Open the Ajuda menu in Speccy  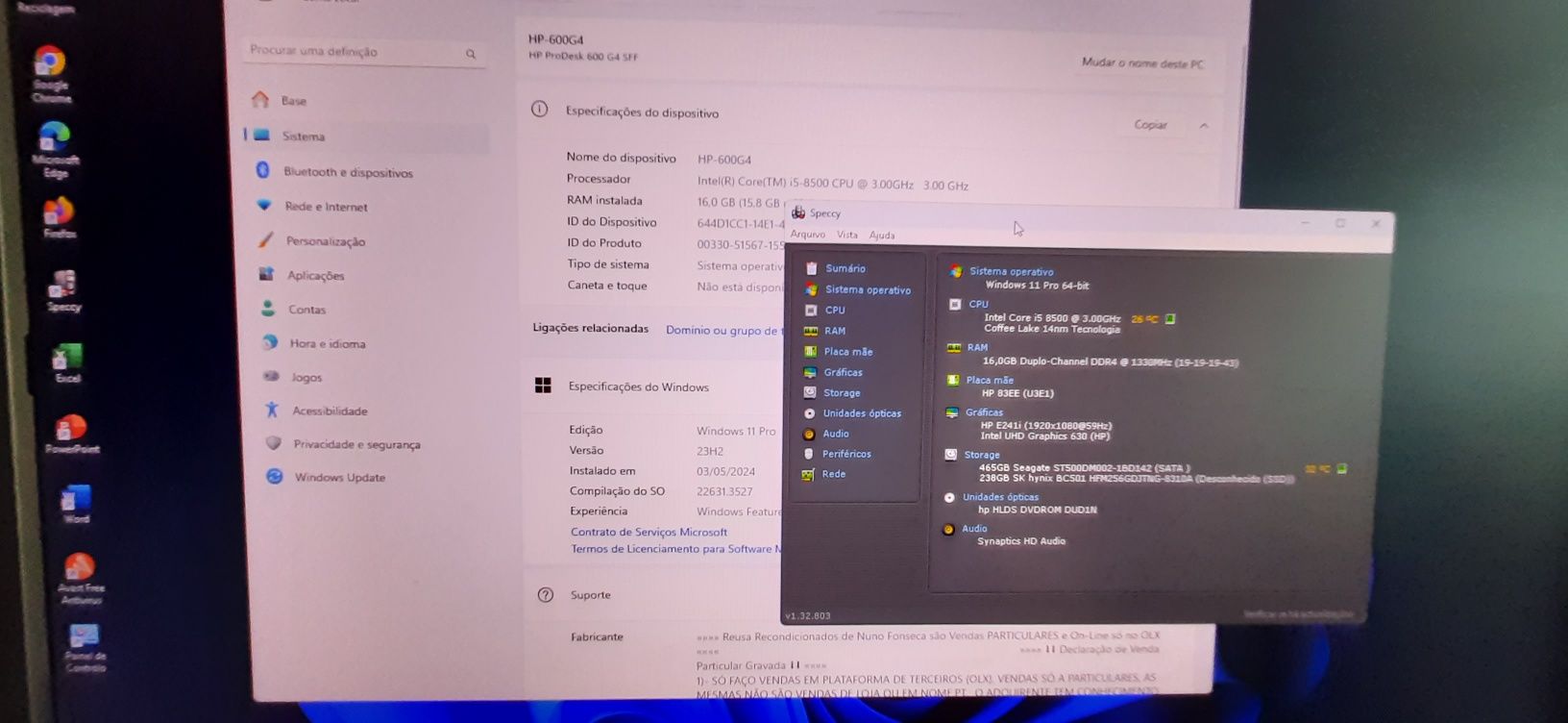(x=882, y=236)
